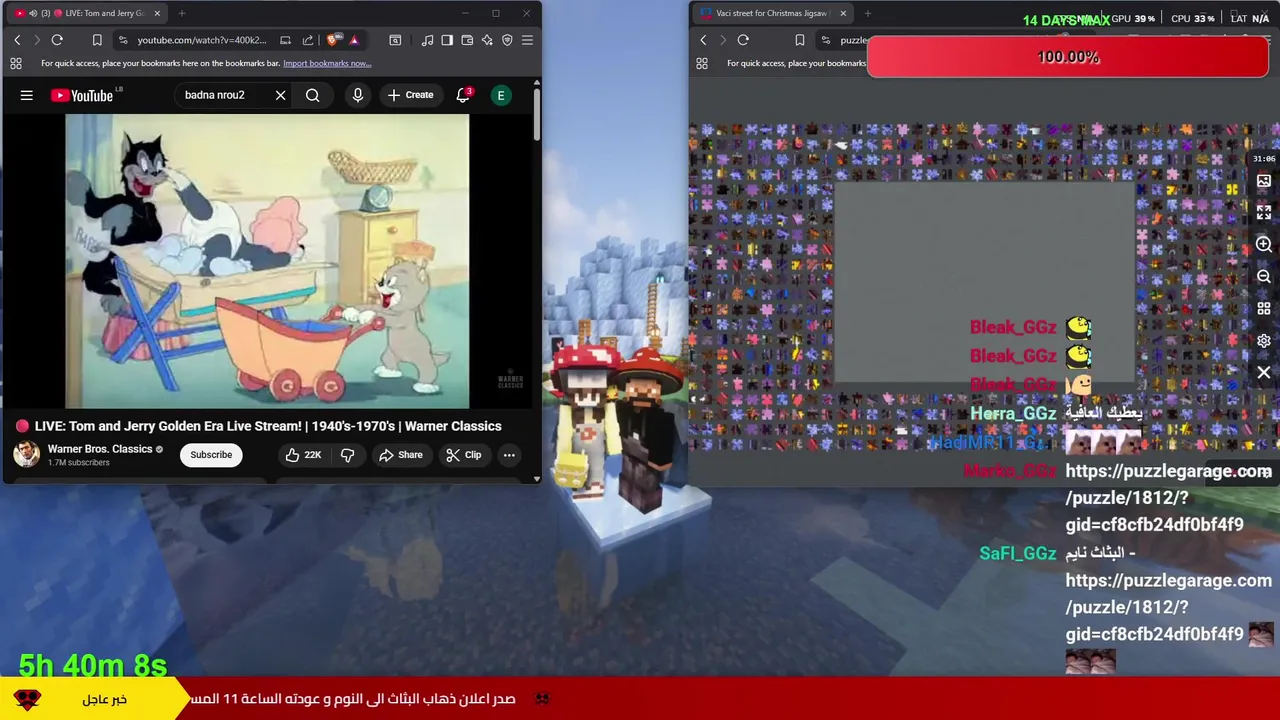Click the Import bookmarks now link
This screenshot has height=720, width=1280.
[327, 63]
